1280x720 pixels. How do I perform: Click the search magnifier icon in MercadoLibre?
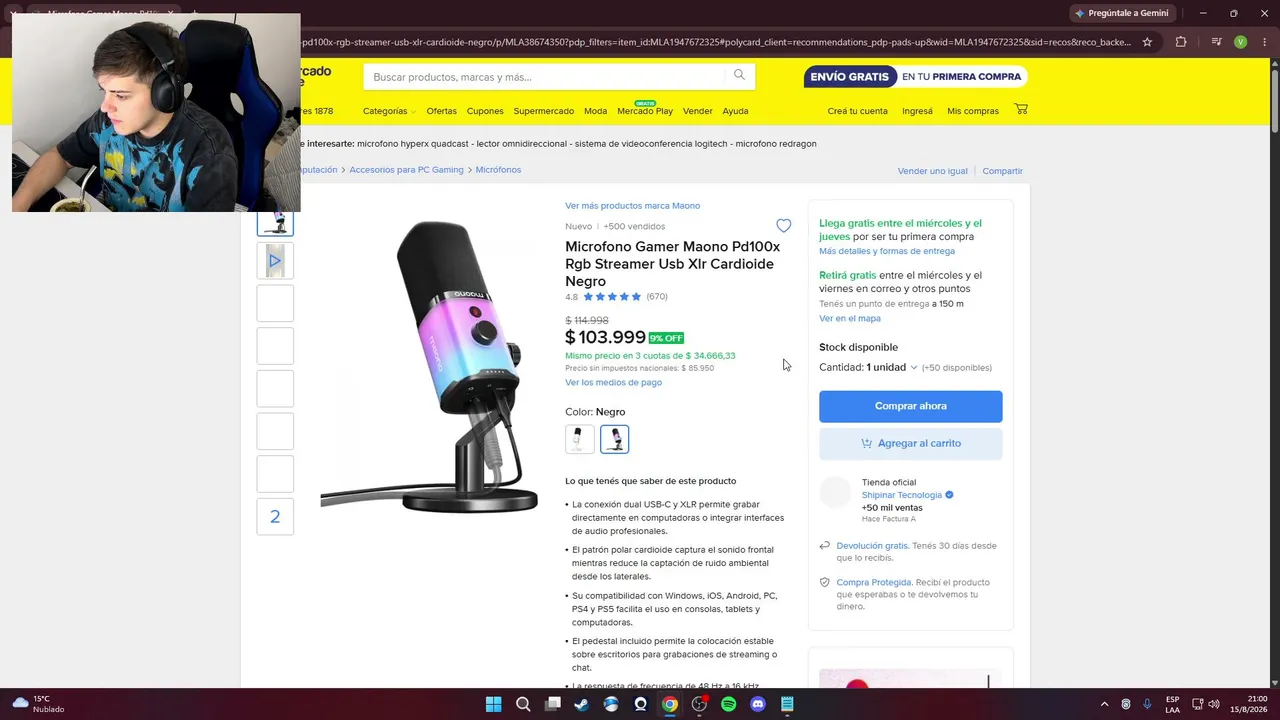pyautogui.click(x=739, y=75)
